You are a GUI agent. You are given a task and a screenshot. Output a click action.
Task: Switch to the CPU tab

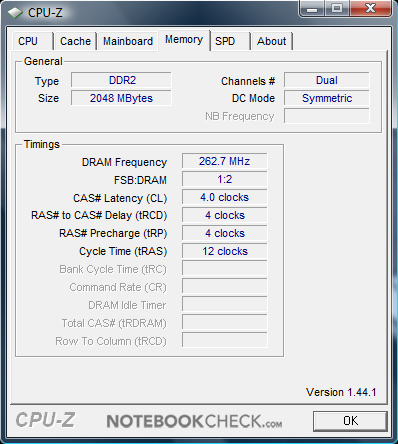click(x=32, y=41)
